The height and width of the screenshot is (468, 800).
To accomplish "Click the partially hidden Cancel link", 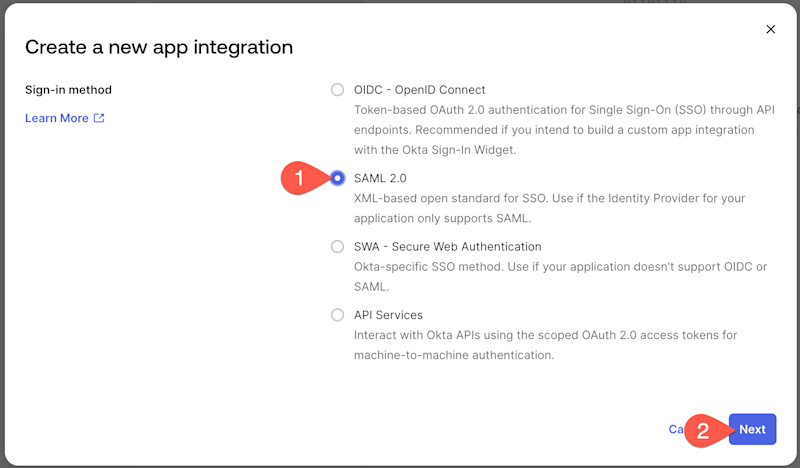I will click(674, 429).
